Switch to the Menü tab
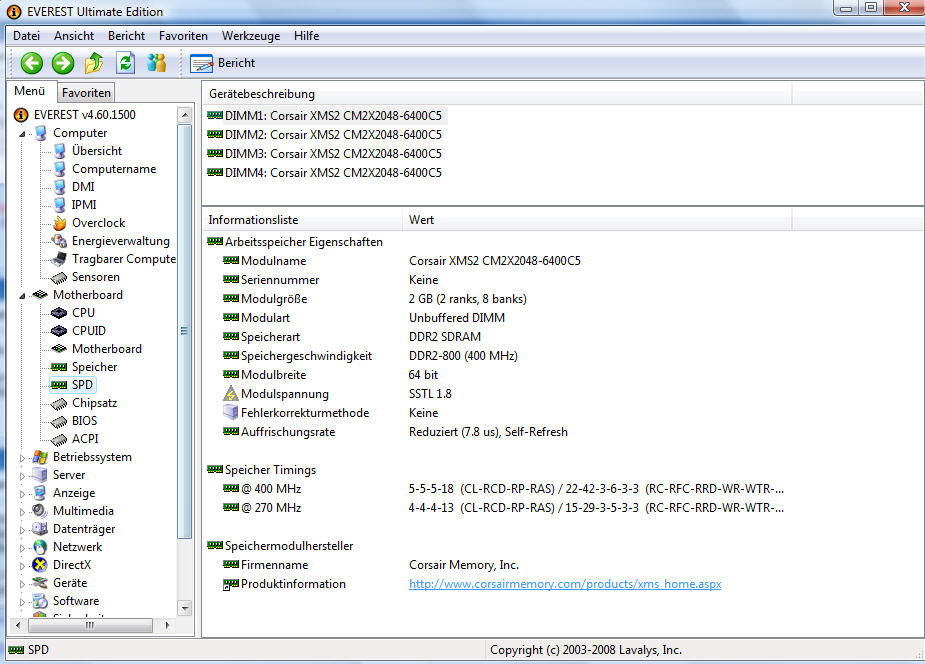Viewport: 925px width, 664px height. [x=29, y=91]
